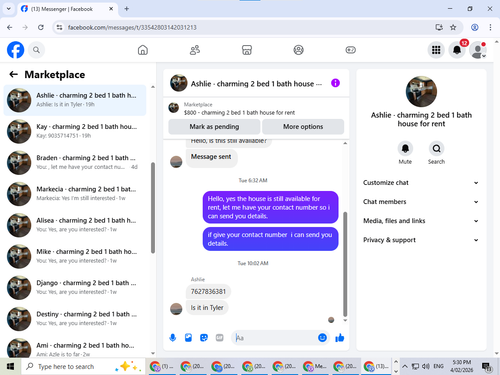Open the nine-dot Menu grid icon

click(x=436, y=50)
